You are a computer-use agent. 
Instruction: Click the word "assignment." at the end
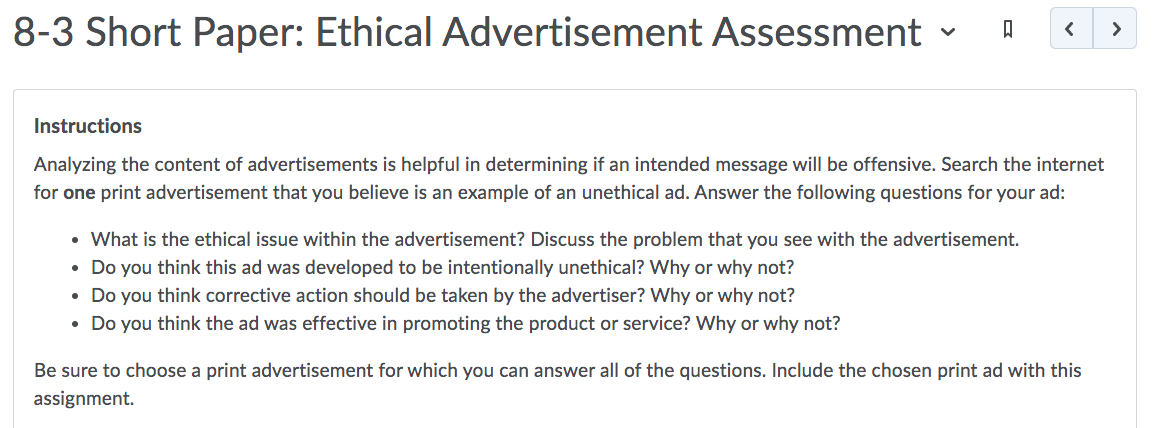(84, 399)
